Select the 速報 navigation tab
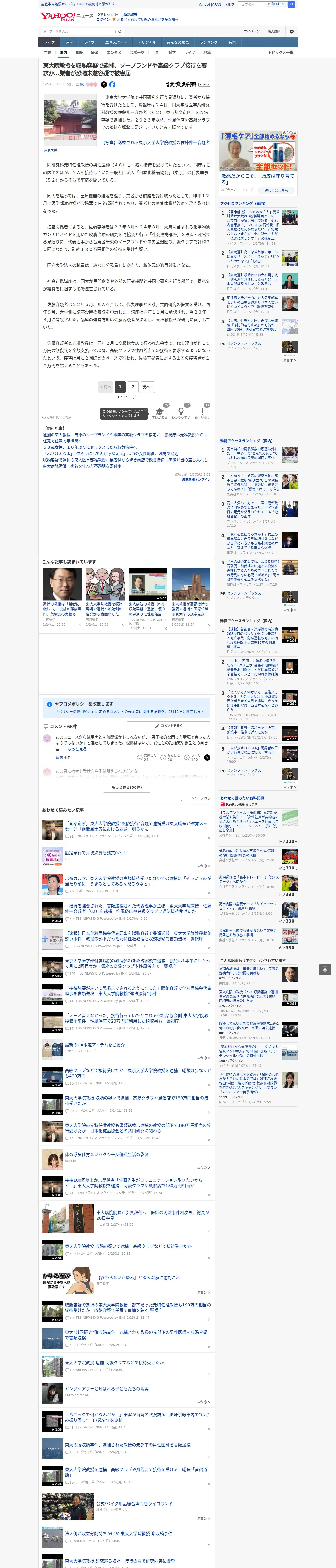 [x=69, y=43]
